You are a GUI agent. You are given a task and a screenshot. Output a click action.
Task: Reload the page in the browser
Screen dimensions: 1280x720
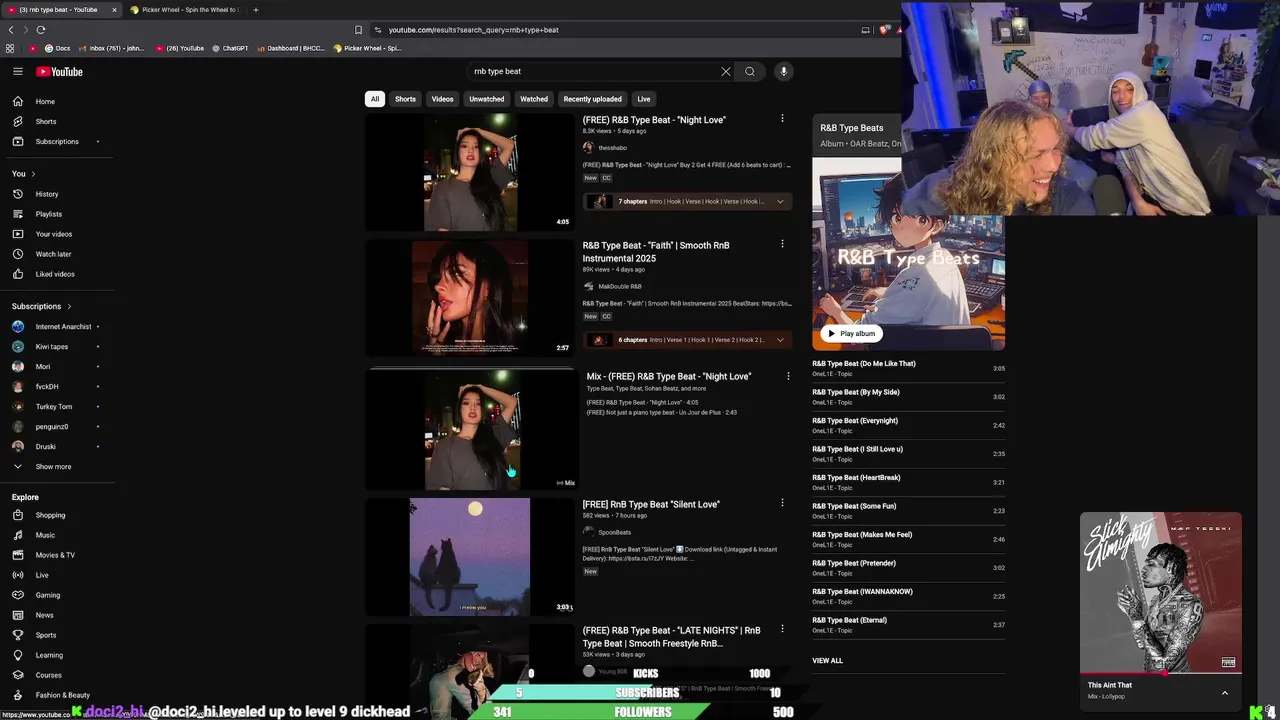(40, 30)
